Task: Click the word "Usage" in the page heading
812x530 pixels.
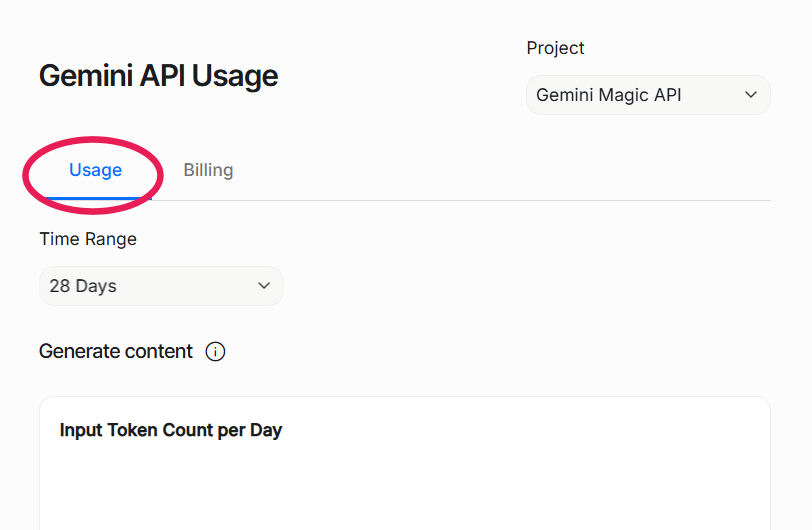Action: [235, 76]
